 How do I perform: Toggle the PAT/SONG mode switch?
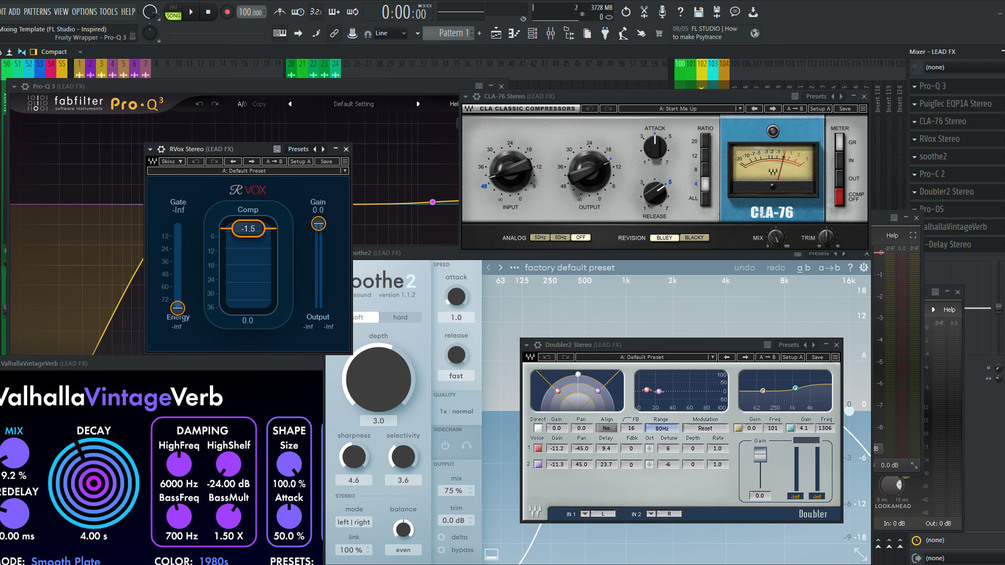(x=173, y=12)
